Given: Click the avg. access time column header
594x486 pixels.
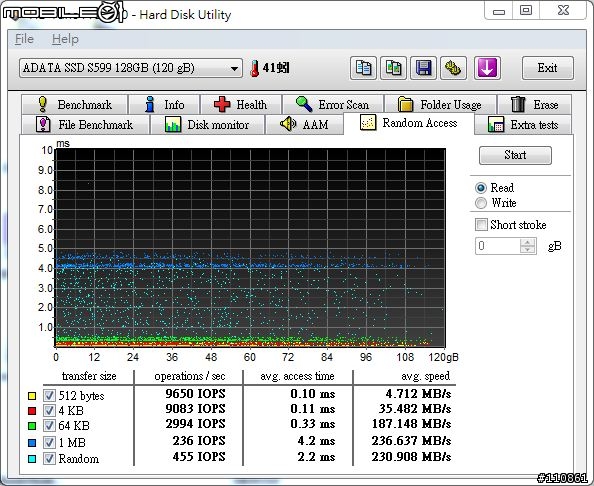Looking at the screenshot, I should pyautogui.click(x=297, y=376).
